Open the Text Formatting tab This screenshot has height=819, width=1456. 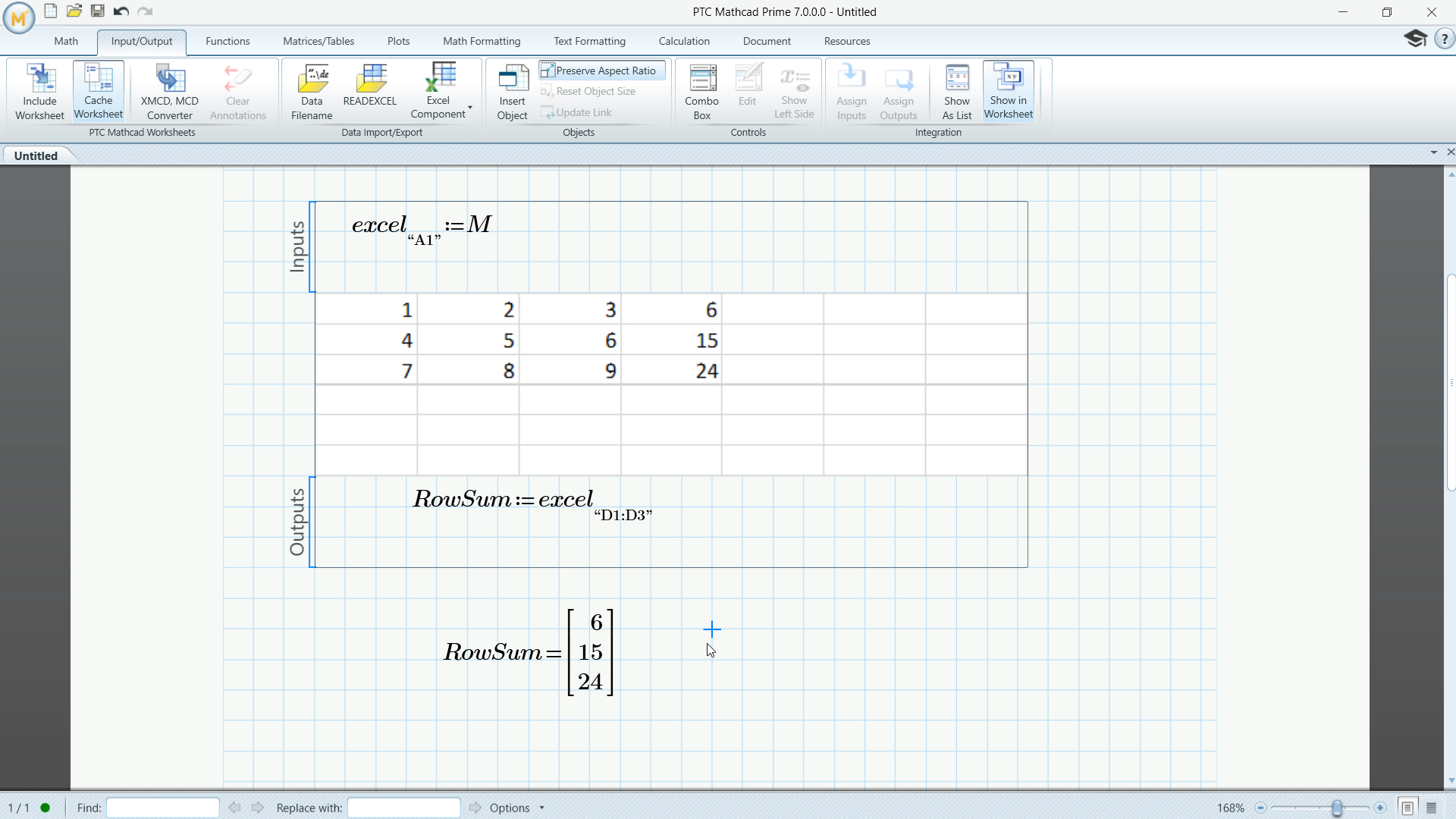coord(589,41)
